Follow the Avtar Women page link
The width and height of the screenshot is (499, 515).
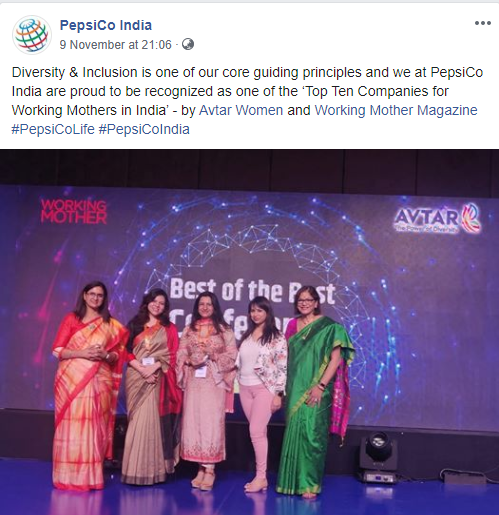[x=241, y=110]
